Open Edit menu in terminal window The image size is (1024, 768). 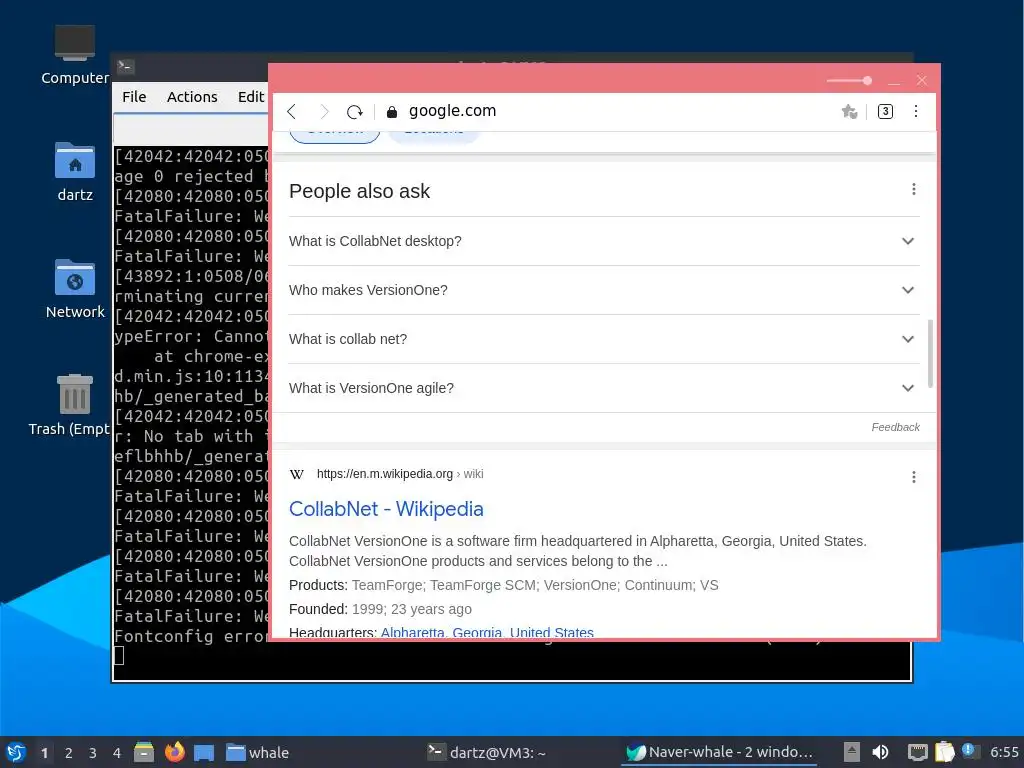(x=251, y=97)
